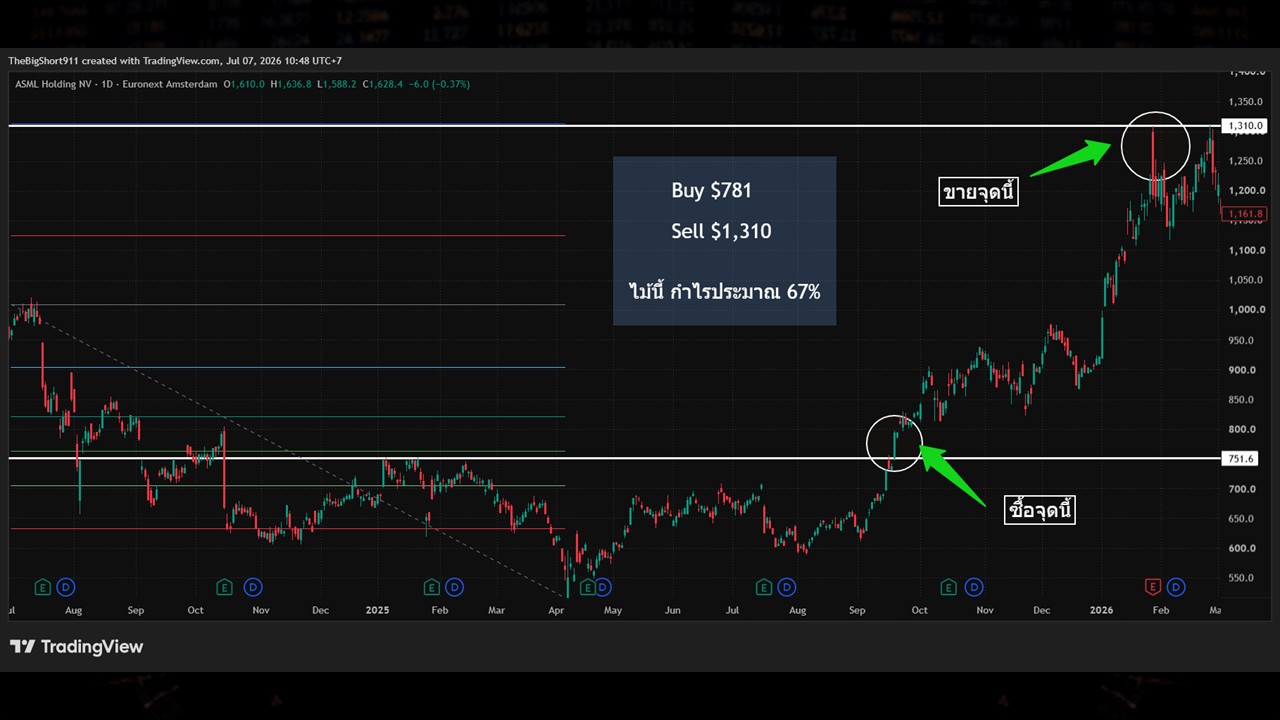
Task: Click the May label on the time axis
Action: (613, 610)
